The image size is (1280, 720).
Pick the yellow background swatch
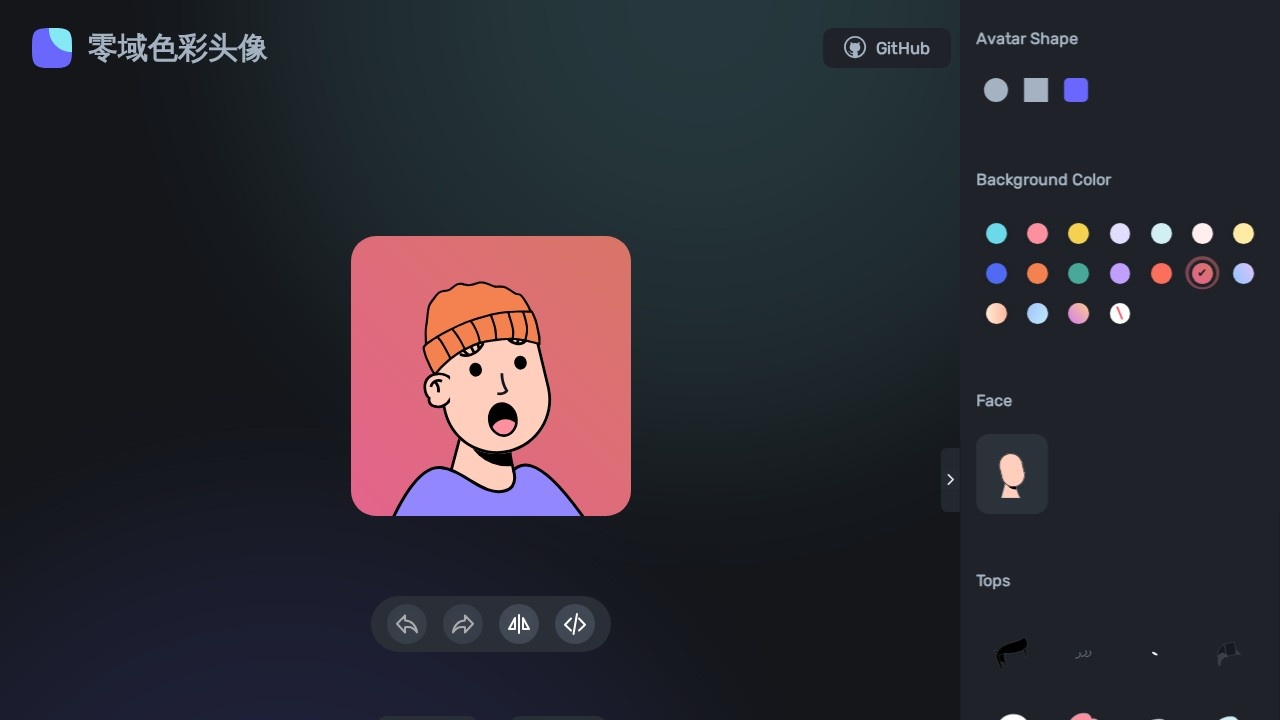(1078, 233)
